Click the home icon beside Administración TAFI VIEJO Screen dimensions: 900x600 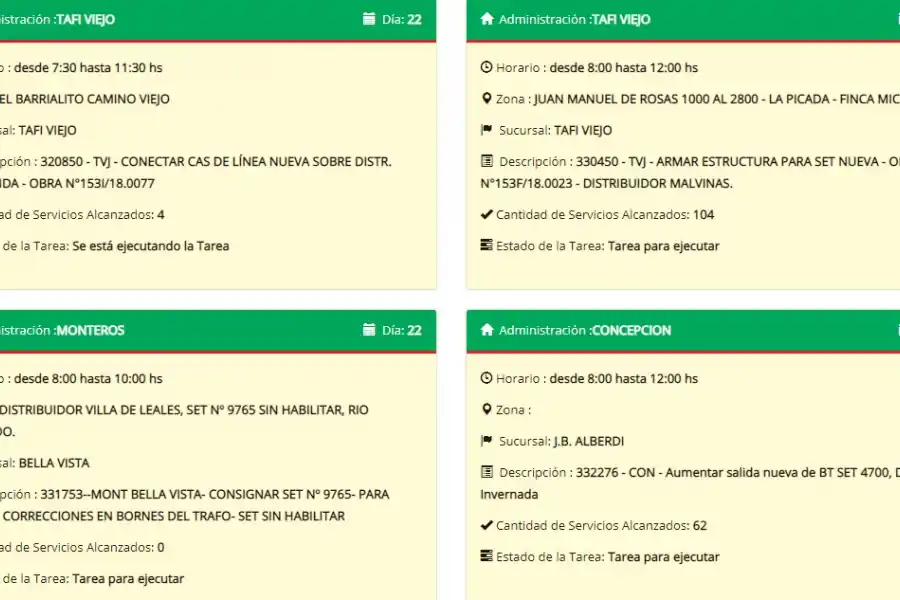click(x=485, y=19)
